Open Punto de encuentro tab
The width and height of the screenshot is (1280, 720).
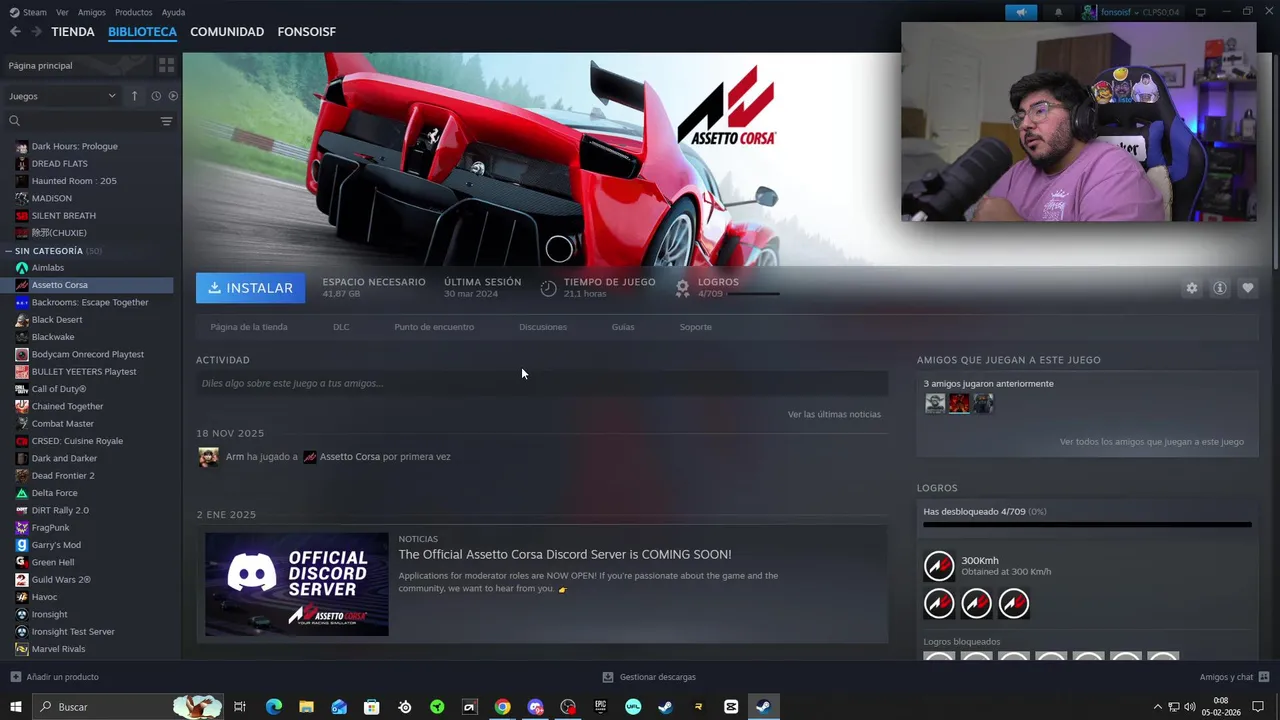(434, 327)
